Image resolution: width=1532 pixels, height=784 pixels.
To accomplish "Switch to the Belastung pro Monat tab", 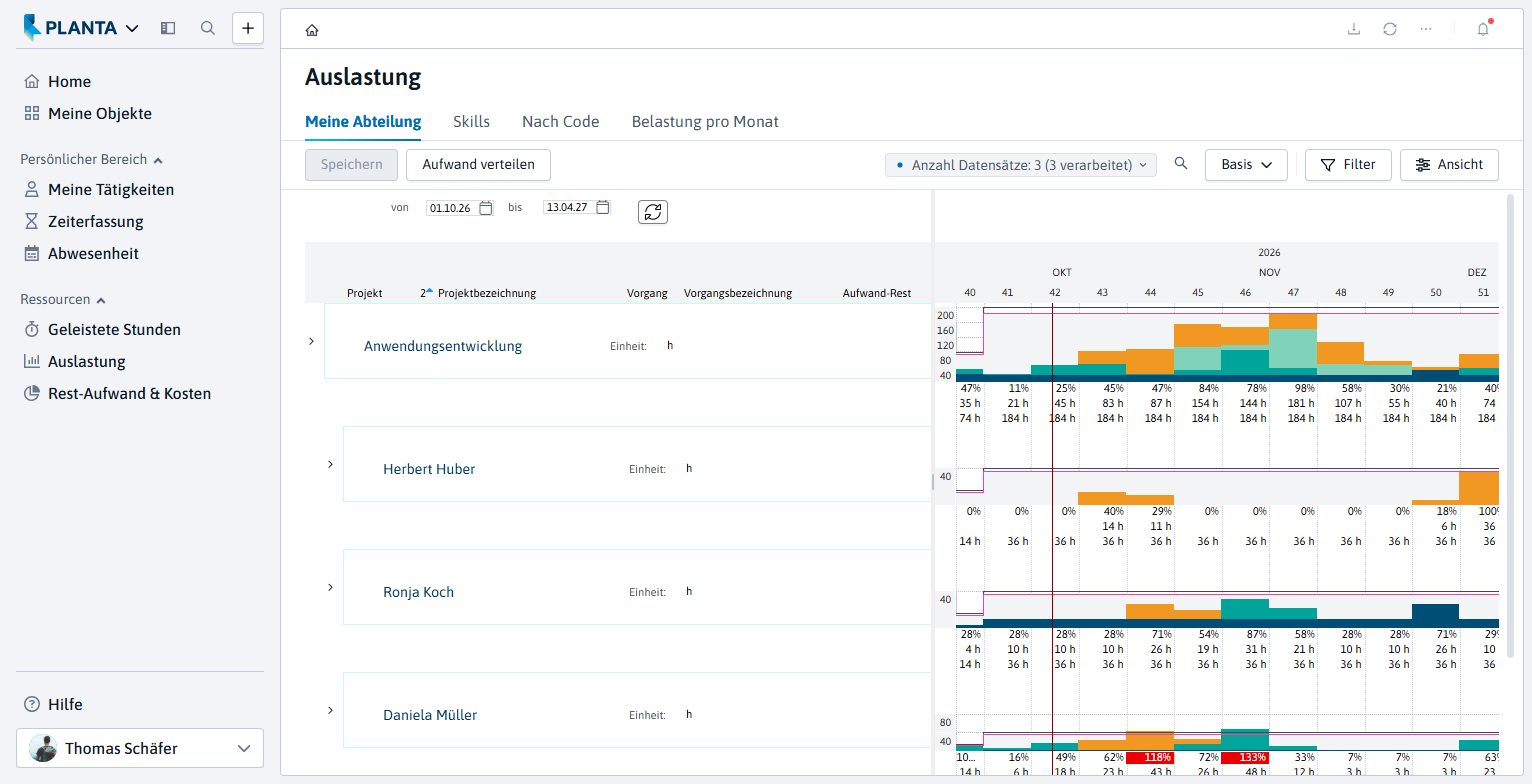I will tap(705, 122).
